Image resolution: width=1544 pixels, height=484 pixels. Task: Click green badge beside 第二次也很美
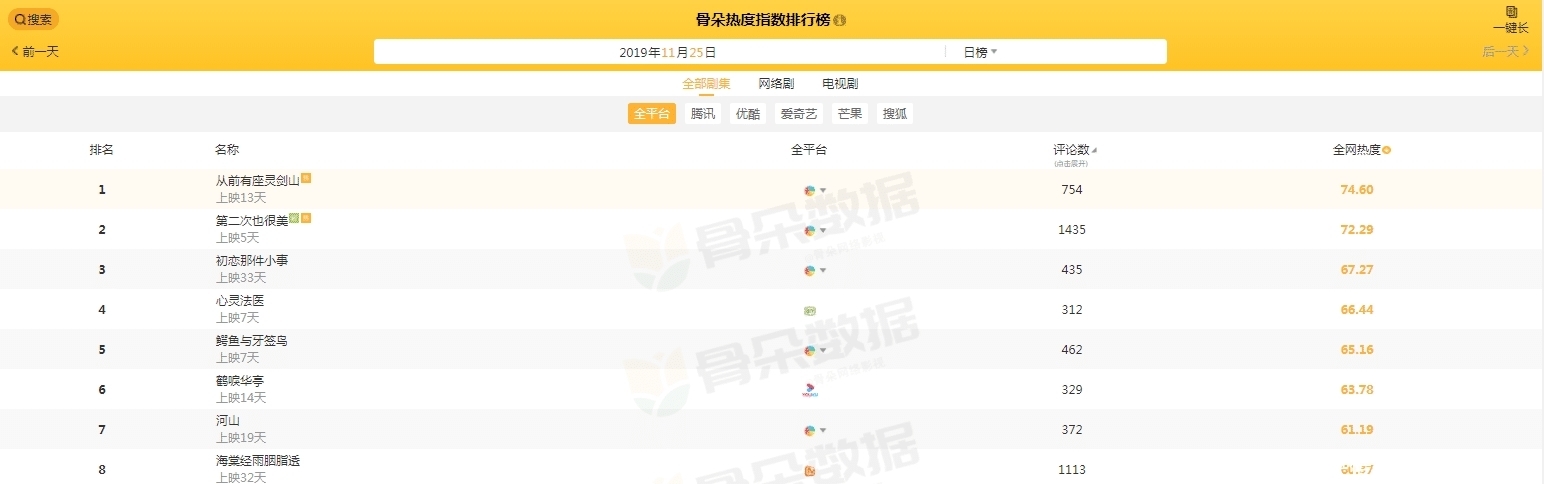click(294, 218)
